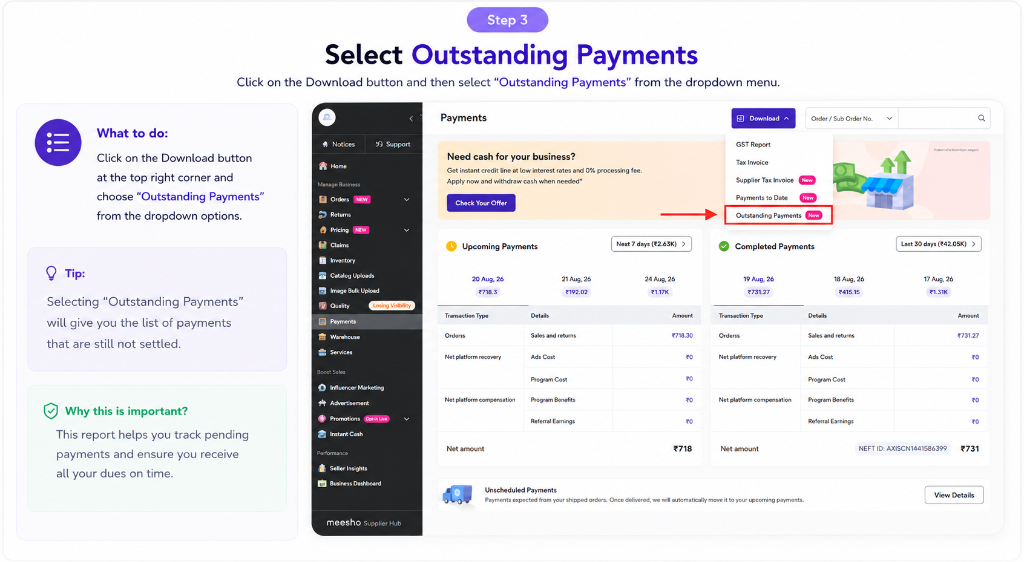Expand the Promotions submenu chevron
Screen dimensions: 1024x562
click(407, 418)
